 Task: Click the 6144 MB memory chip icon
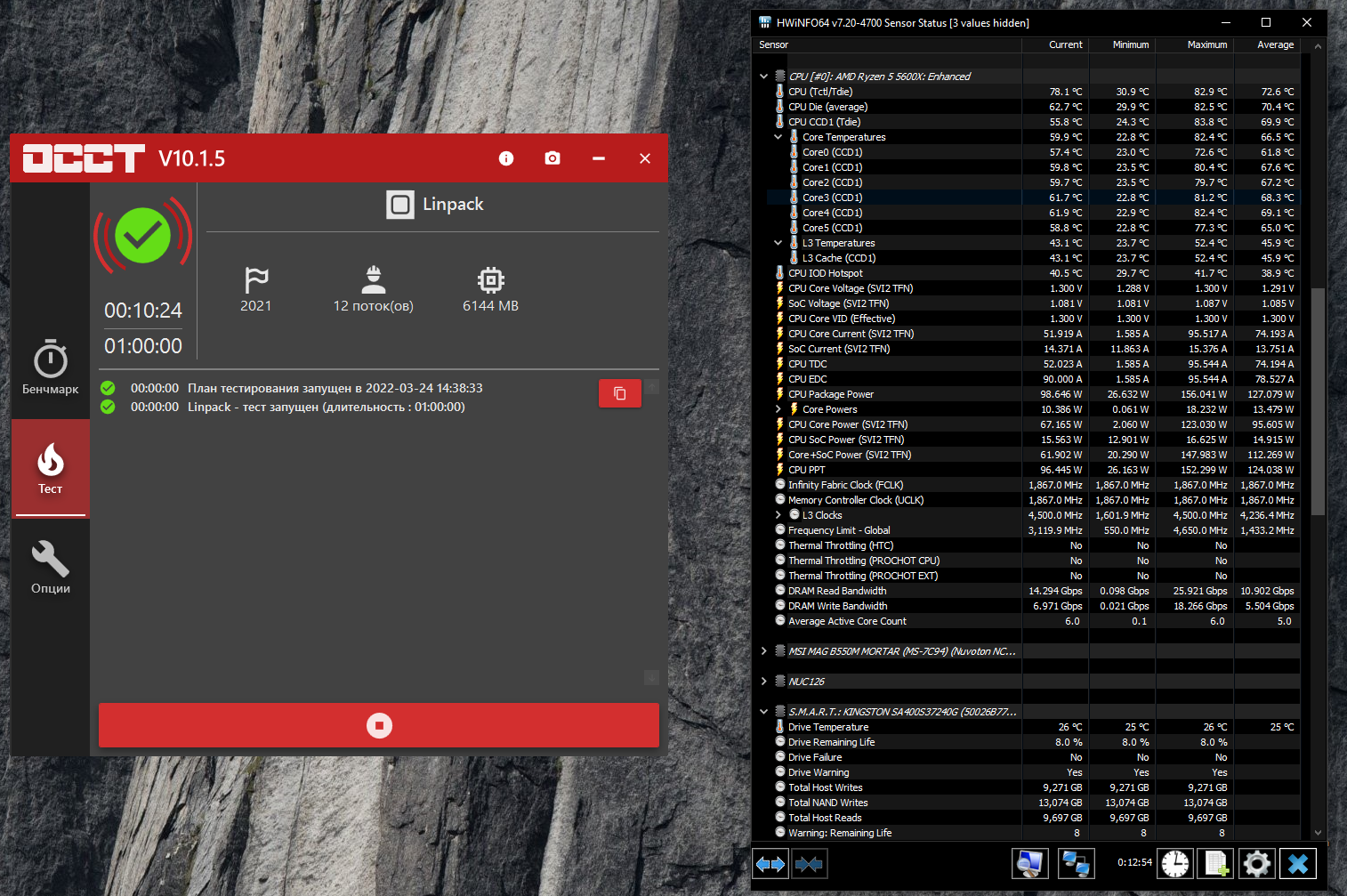point(490,280)
